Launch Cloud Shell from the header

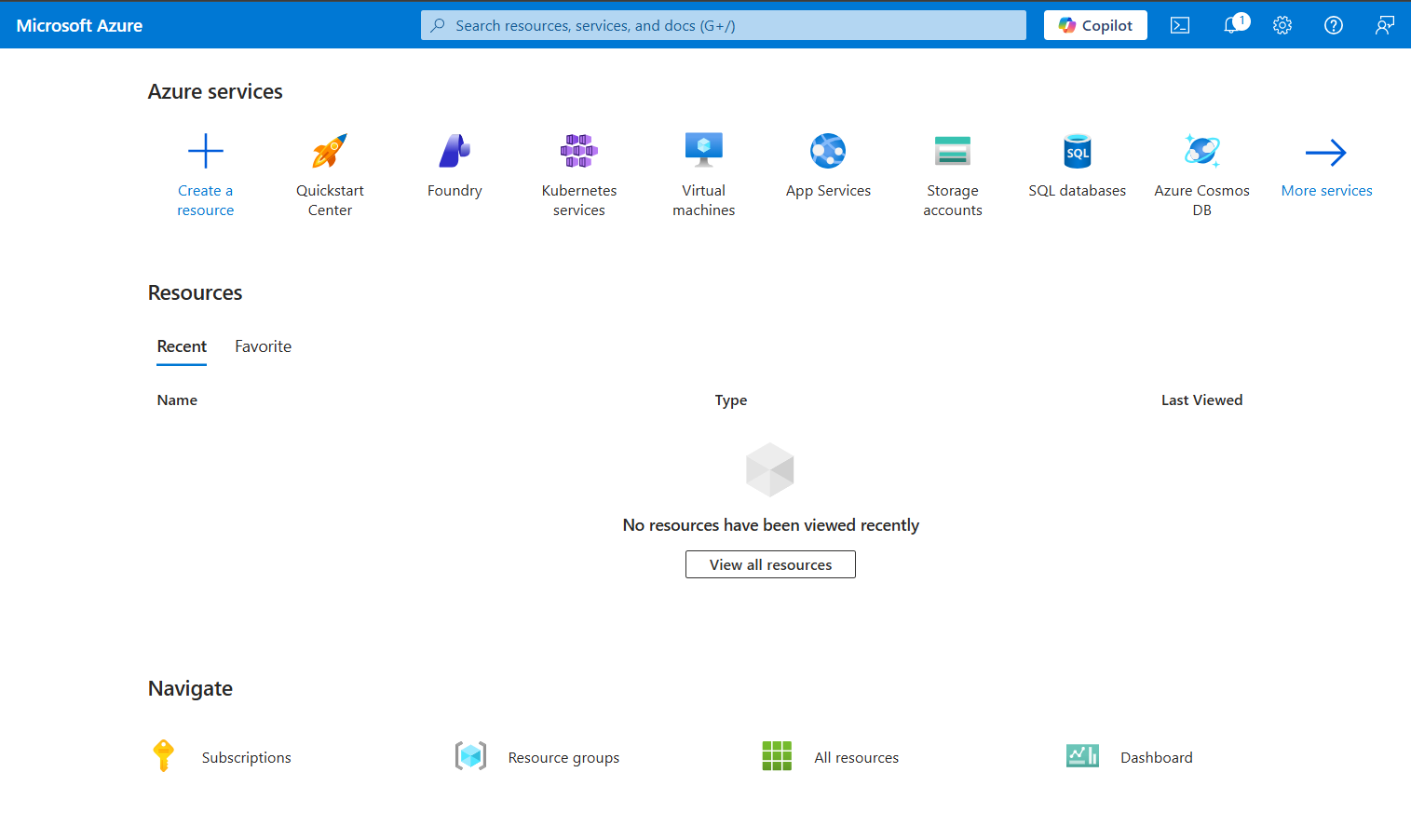click(1180, 25)
